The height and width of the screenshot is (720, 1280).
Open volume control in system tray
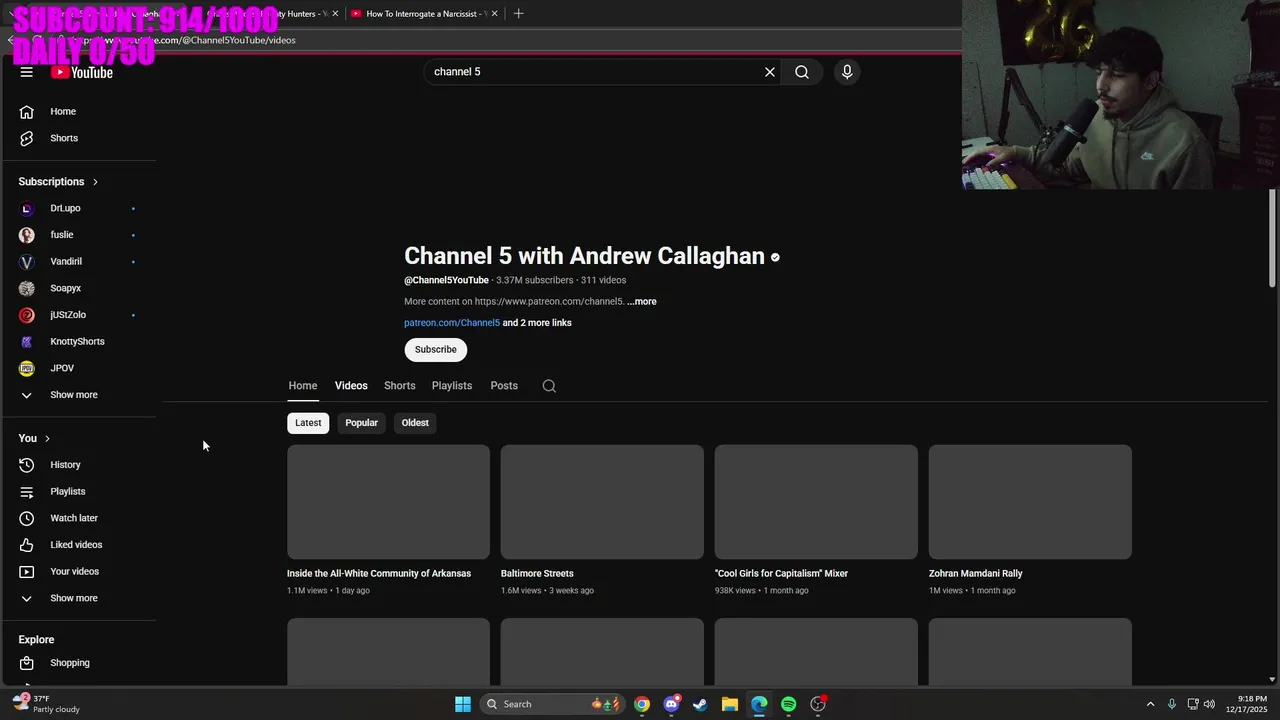coord(1209,704)
